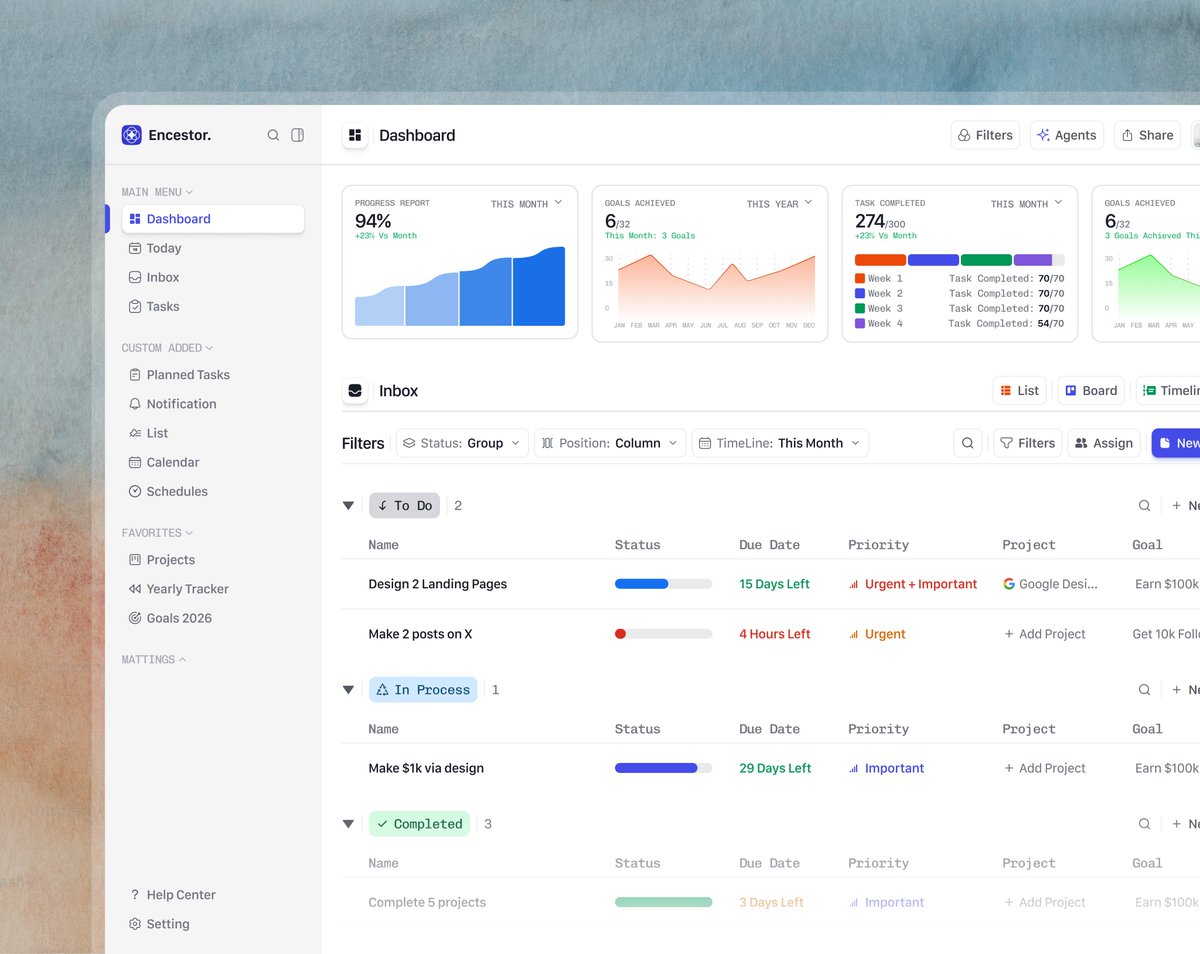Click the Google icon in Design 2 Landing Pages row

1009,584
